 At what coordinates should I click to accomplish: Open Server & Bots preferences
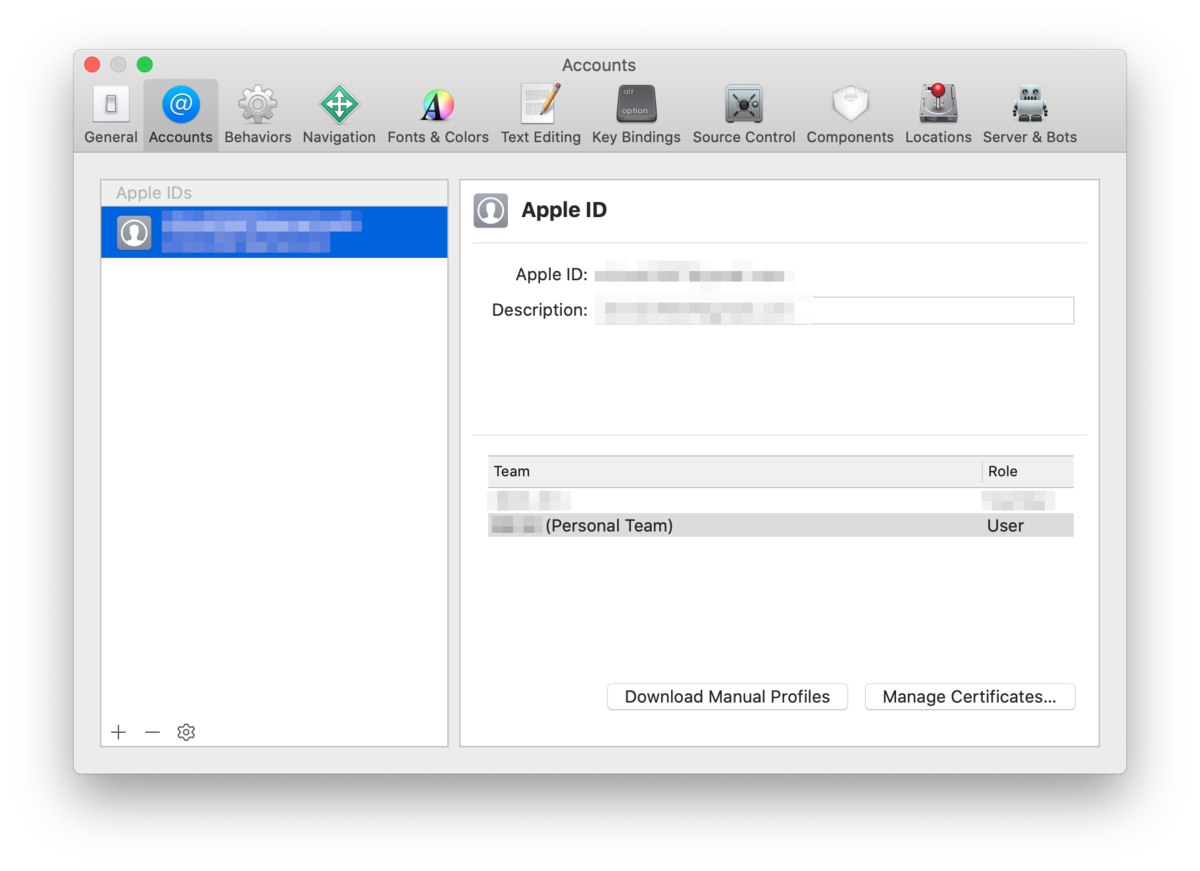[1030, 115]
